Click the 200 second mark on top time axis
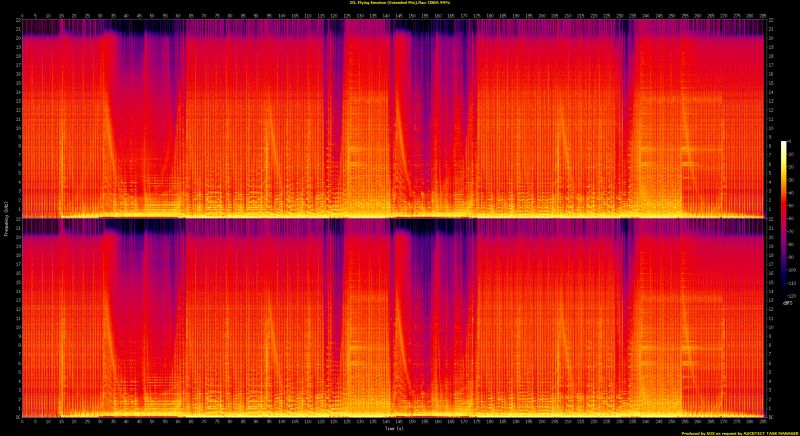This screenshot has height=436, width=800. (541, 17)
